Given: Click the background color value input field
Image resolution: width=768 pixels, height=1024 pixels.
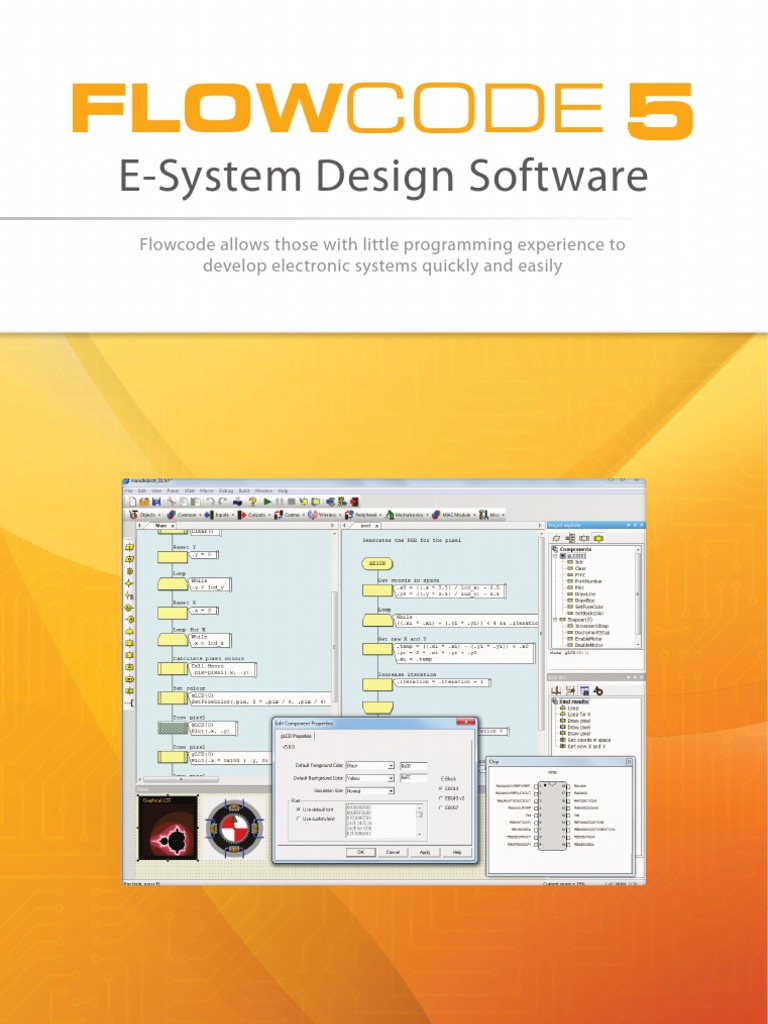Looking at the screenshot, I should pos(413,778).
